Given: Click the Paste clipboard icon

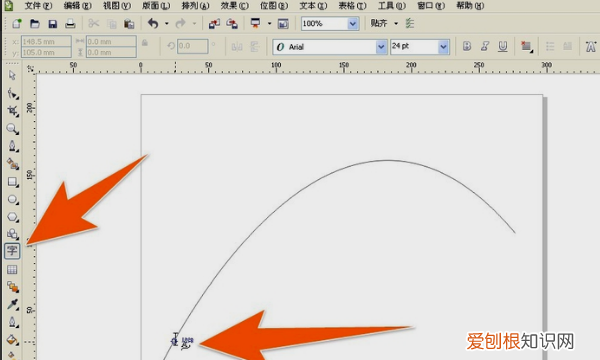Looking at the screenshot, I should point(129,24).
